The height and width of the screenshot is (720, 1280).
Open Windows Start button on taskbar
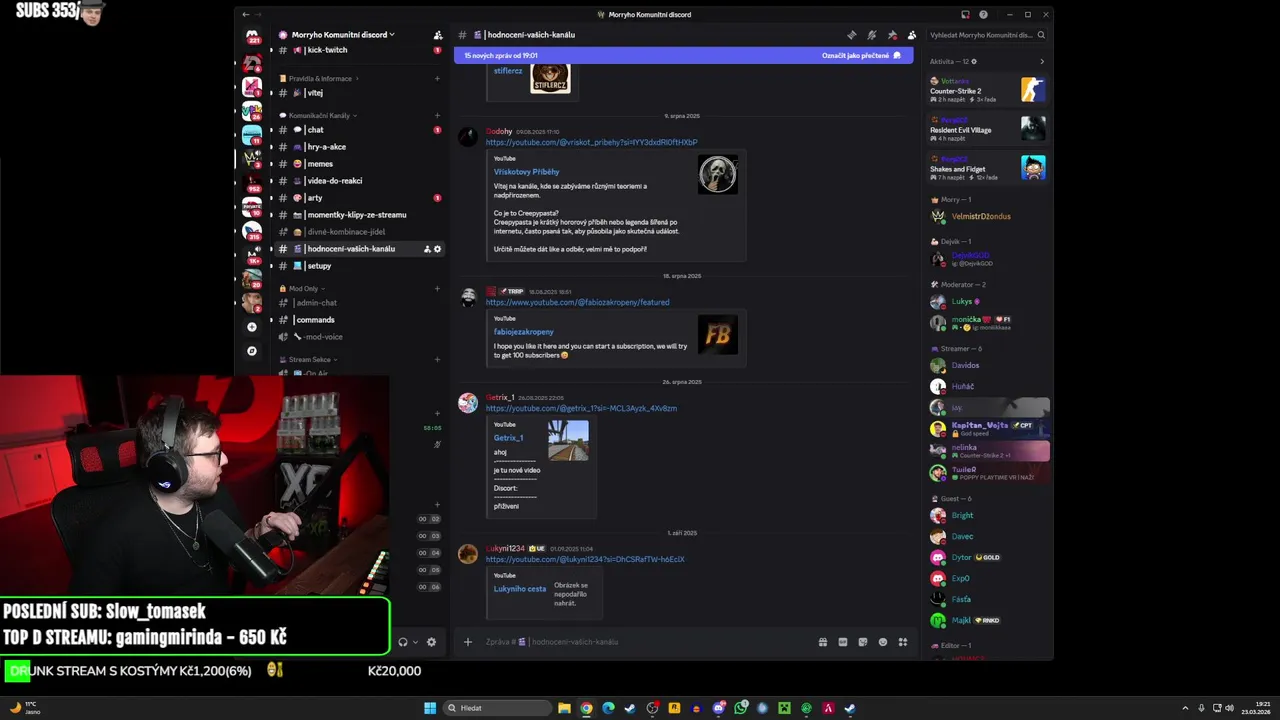pyautogui.click(x=430, y=708)
